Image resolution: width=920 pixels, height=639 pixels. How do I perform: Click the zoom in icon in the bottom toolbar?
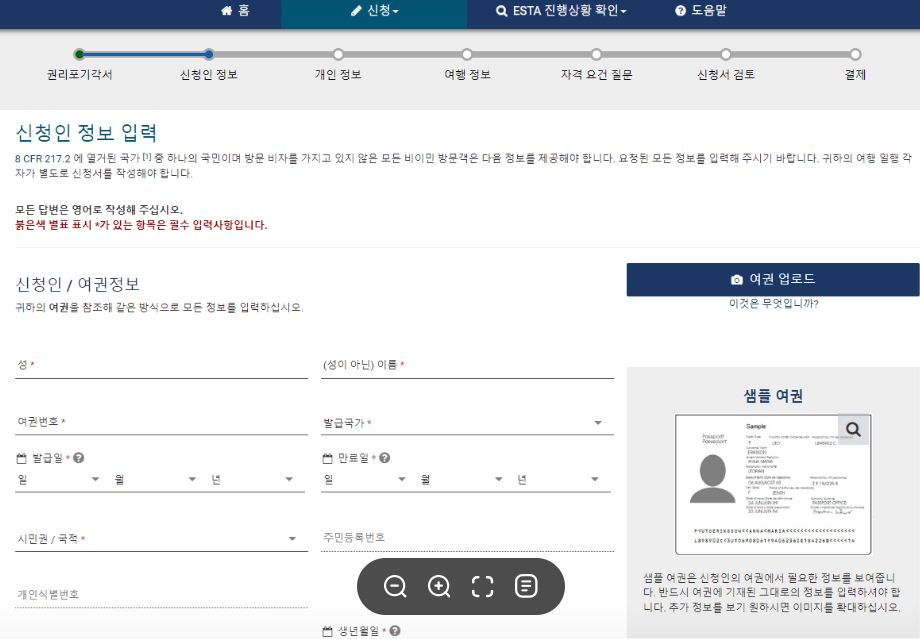438,587
